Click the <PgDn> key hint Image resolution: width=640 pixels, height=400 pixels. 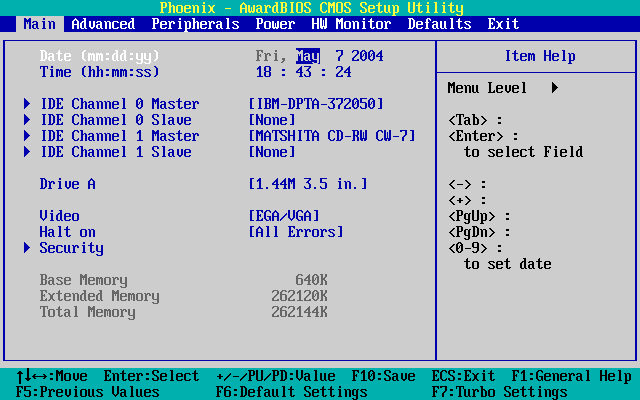pos(472,232)
